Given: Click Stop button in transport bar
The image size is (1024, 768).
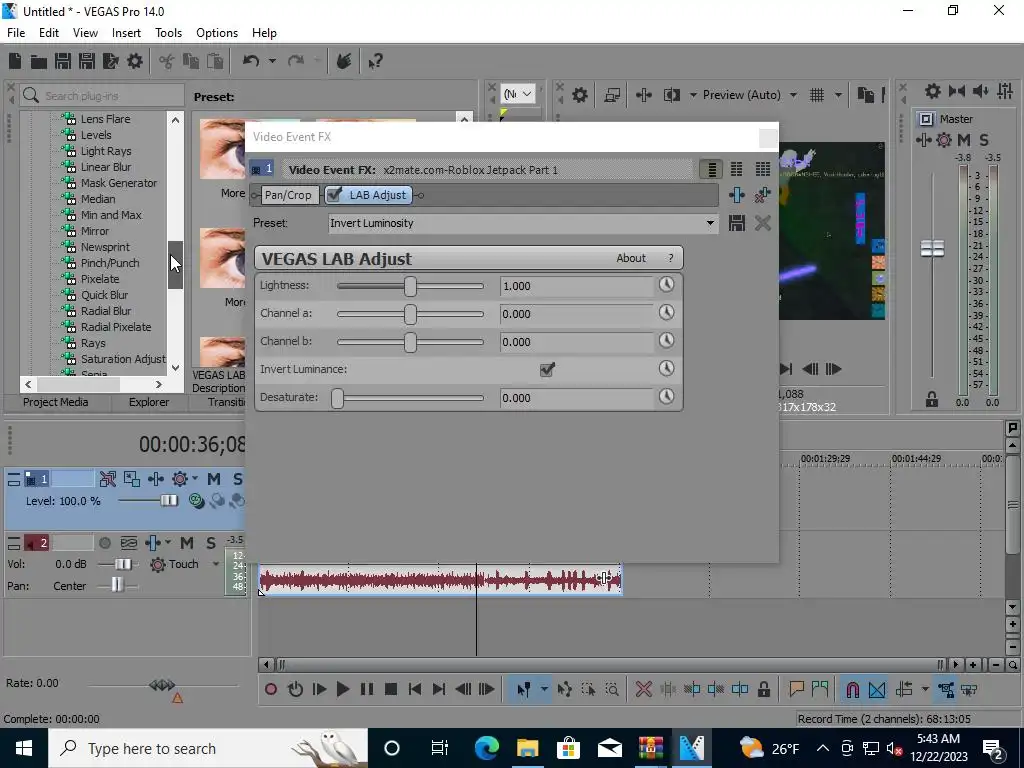Looking at the screenshot, I should 391,689.
